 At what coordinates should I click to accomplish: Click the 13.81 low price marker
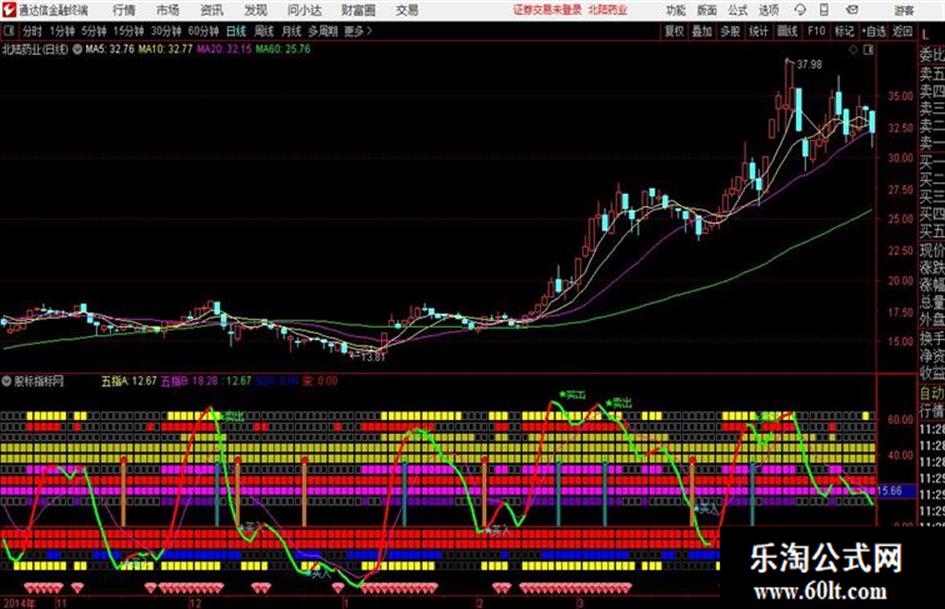pyautogui.click(x=373, y=356)
